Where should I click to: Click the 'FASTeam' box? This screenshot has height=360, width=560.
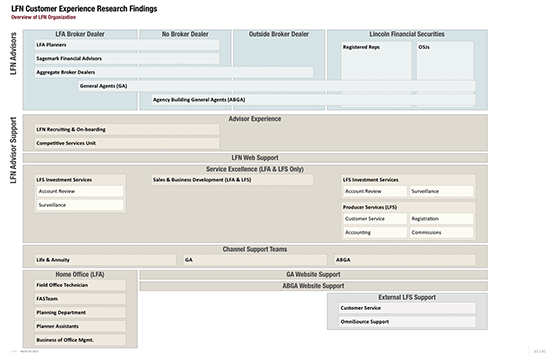point(80,299)
